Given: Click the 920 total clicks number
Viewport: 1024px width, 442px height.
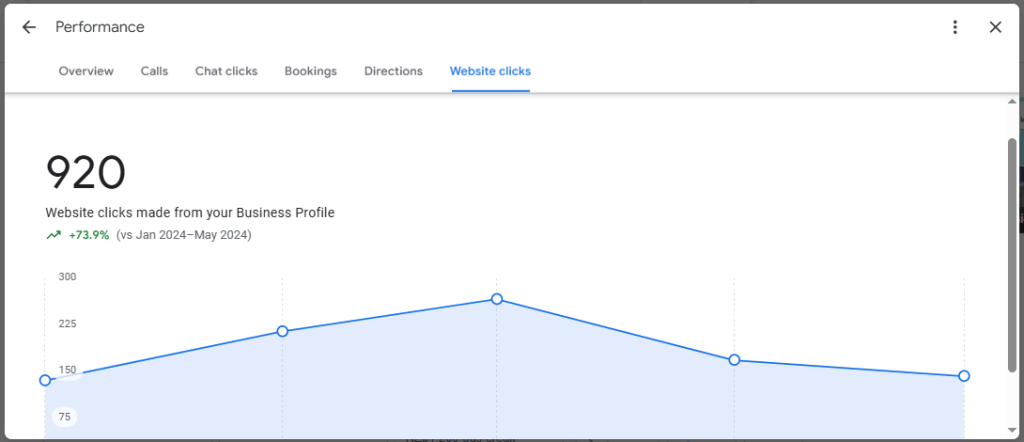Looking at the screenshot, I should click(86, 174).
